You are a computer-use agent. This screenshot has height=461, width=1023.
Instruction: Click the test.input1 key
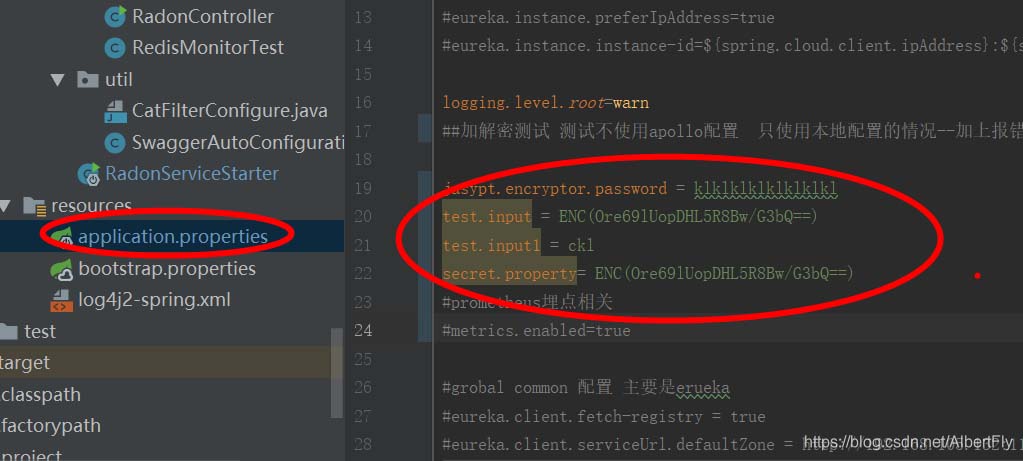point(491,245)
